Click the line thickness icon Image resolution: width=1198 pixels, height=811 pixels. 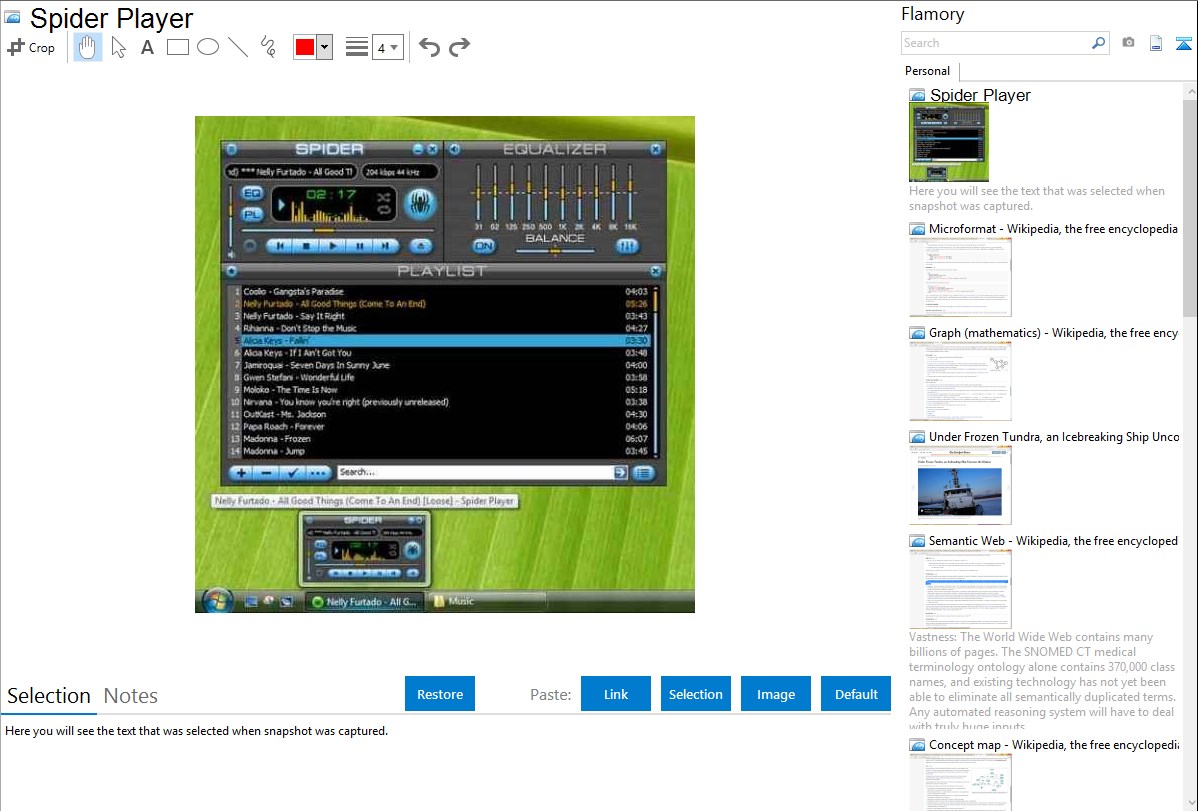[x=357, y=47]
